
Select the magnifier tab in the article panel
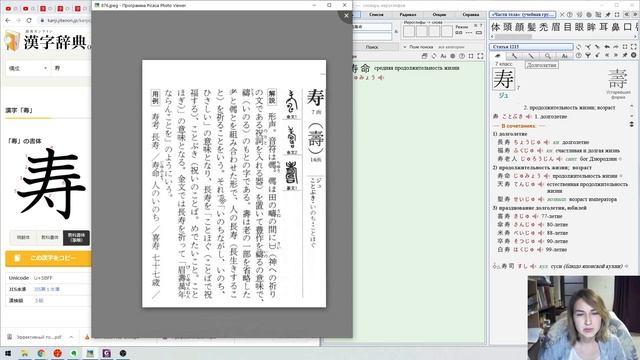click(x=548, y=56)
